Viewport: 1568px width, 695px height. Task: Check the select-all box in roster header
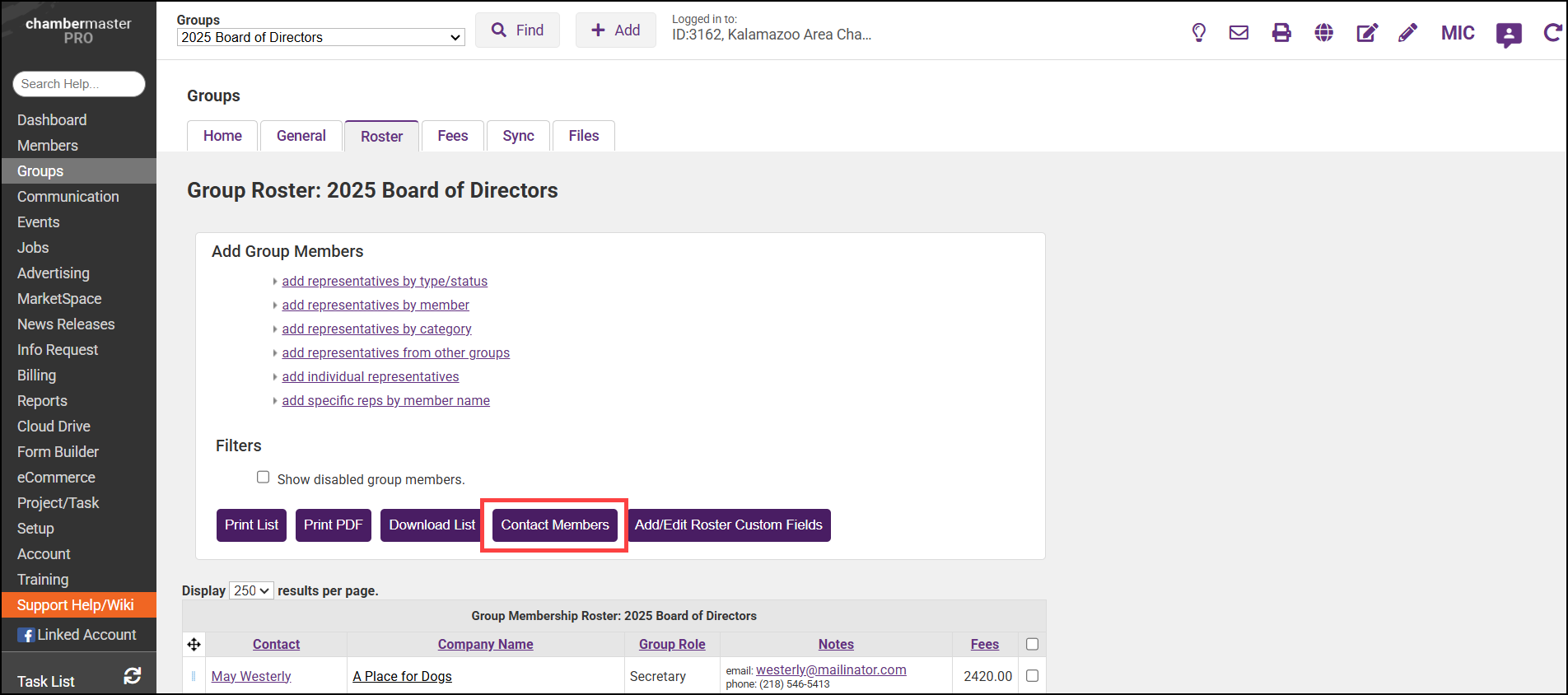click(1032, 644)
